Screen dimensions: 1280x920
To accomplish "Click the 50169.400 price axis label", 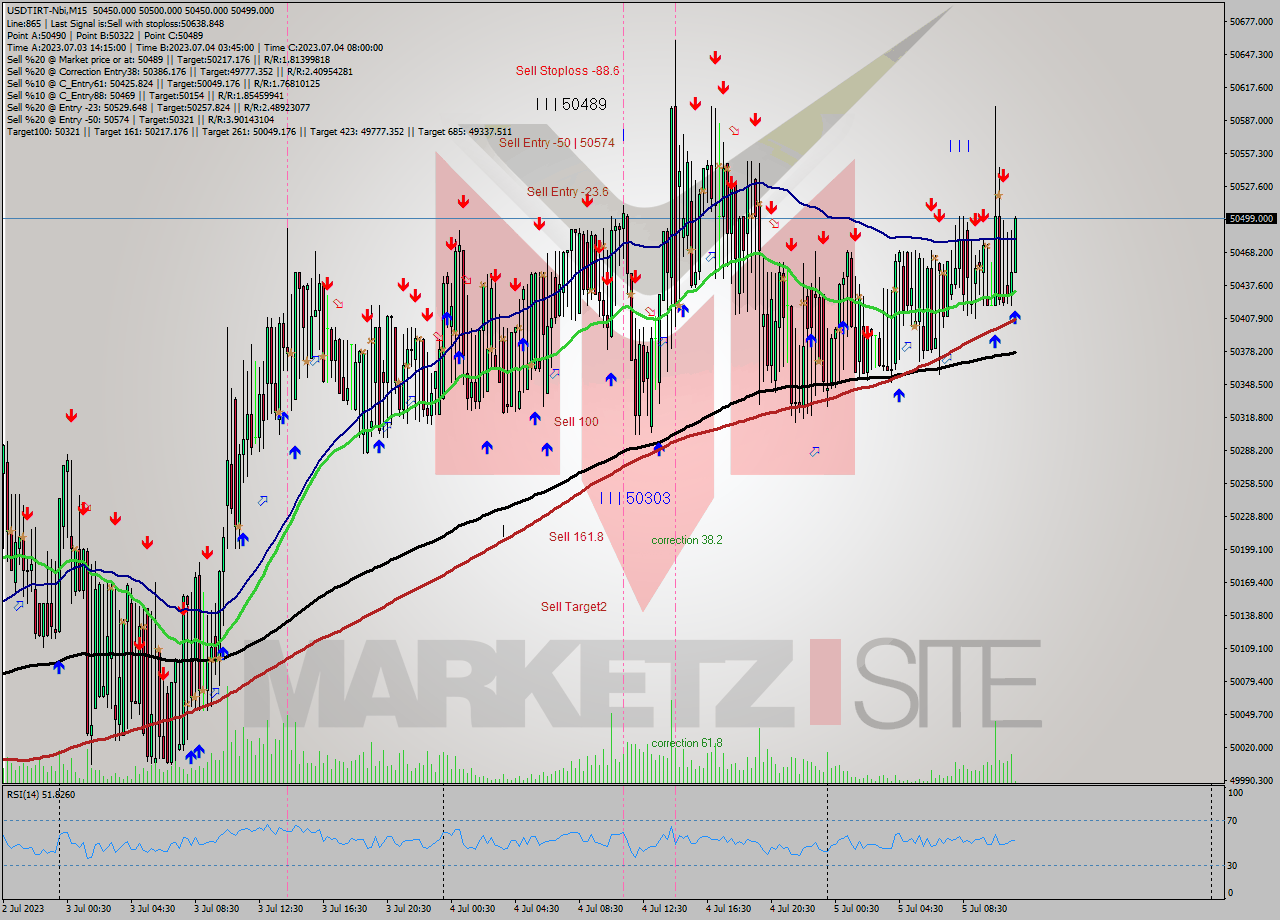I will [x=1251, y=582].
